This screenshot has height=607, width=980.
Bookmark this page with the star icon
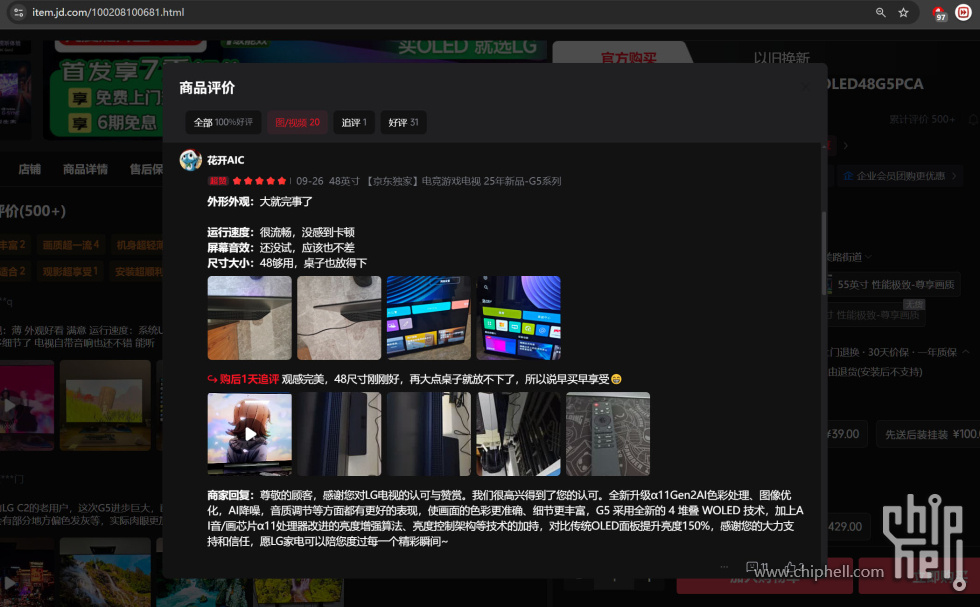pos(903,13)
